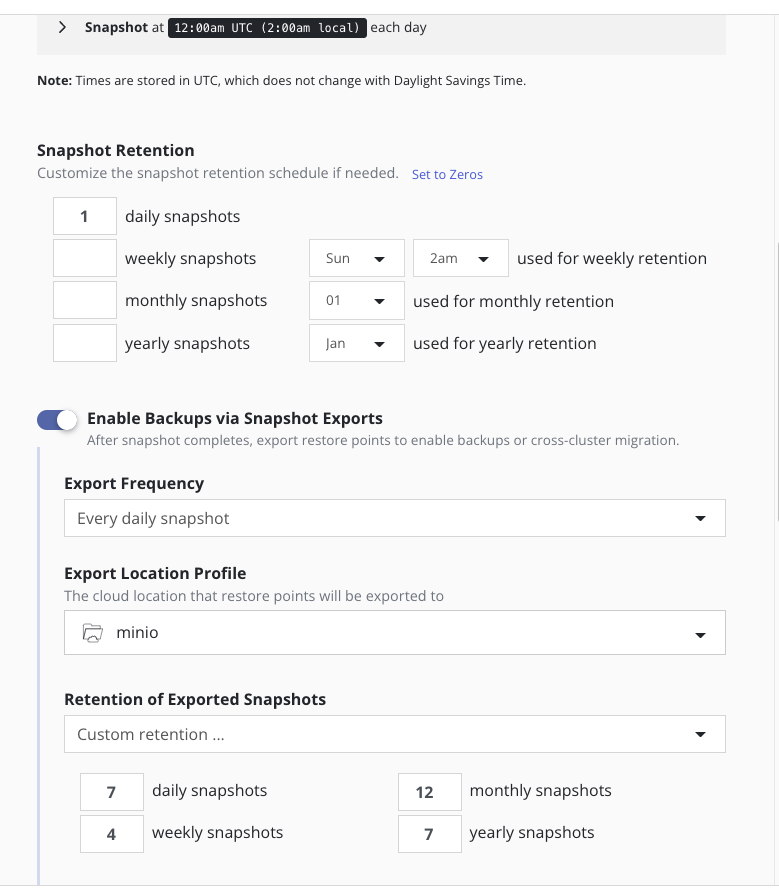
Task: Open the 01 day-of-month dropdown
Action: (x=356, y=300)
